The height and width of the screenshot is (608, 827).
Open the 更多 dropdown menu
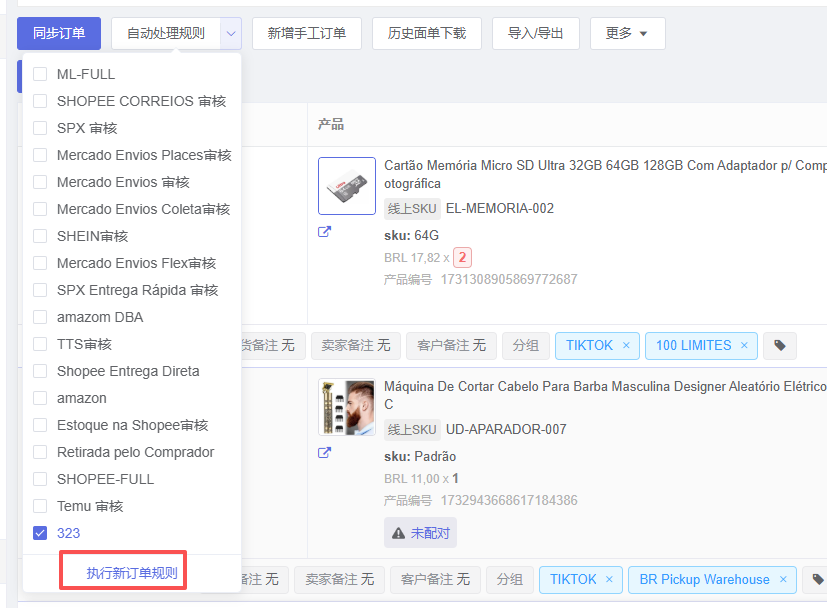627,33
